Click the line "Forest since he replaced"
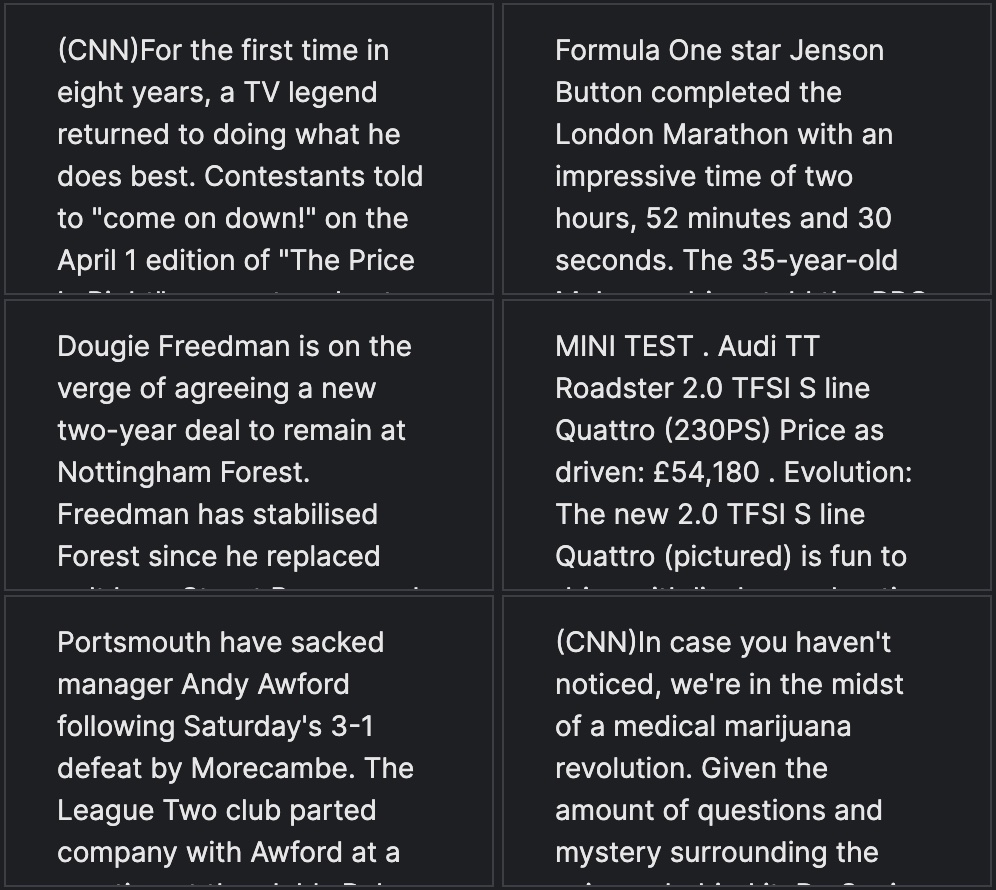The width and height of the screenshot is (996, 890). tap(219, 556)
